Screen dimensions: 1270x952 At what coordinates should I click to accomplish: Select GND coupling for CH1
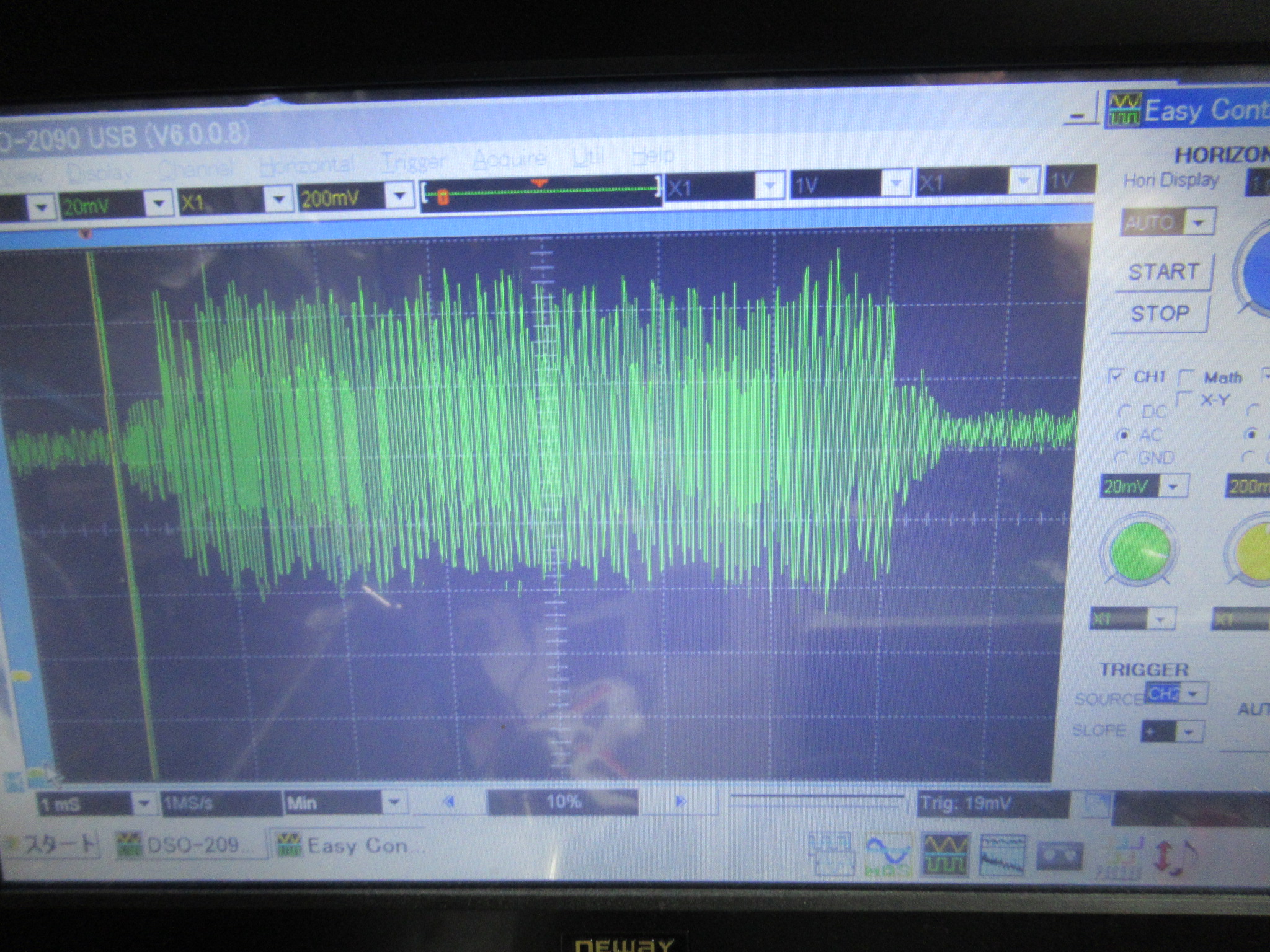[x=1121, y=458]
